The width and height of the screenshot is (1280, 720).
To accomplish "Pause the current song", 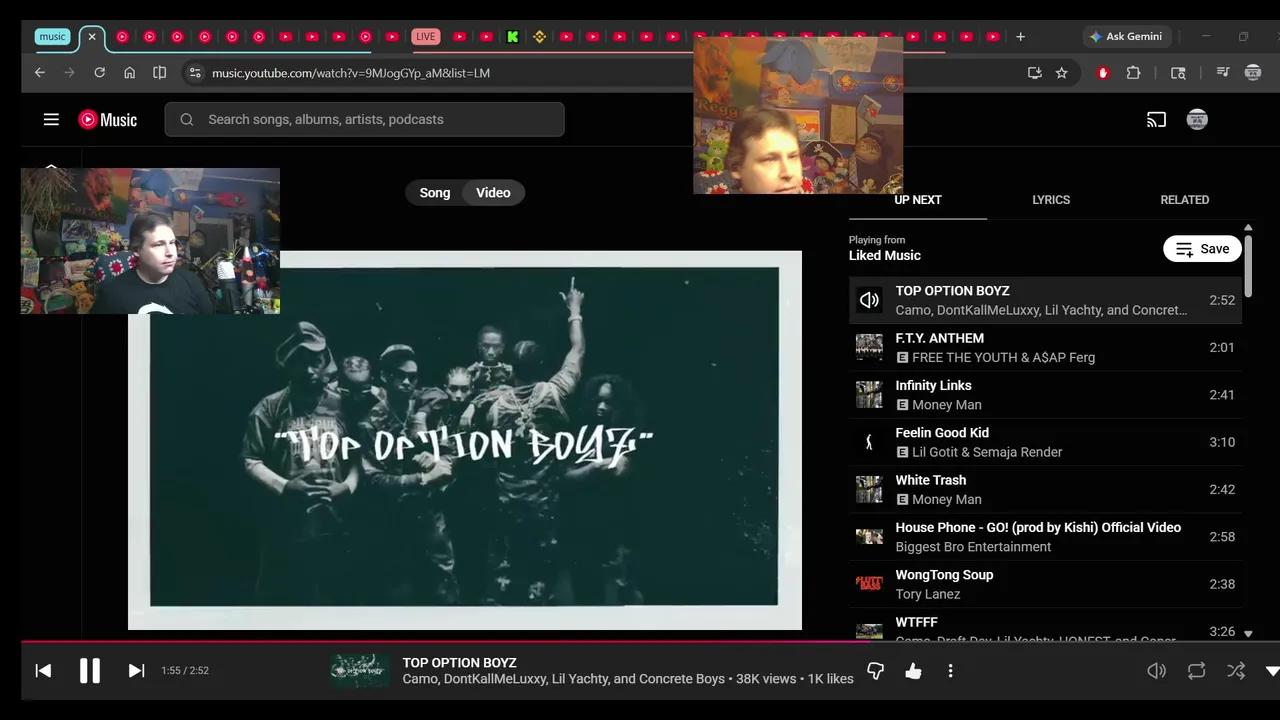I will (x=90, y=671).
